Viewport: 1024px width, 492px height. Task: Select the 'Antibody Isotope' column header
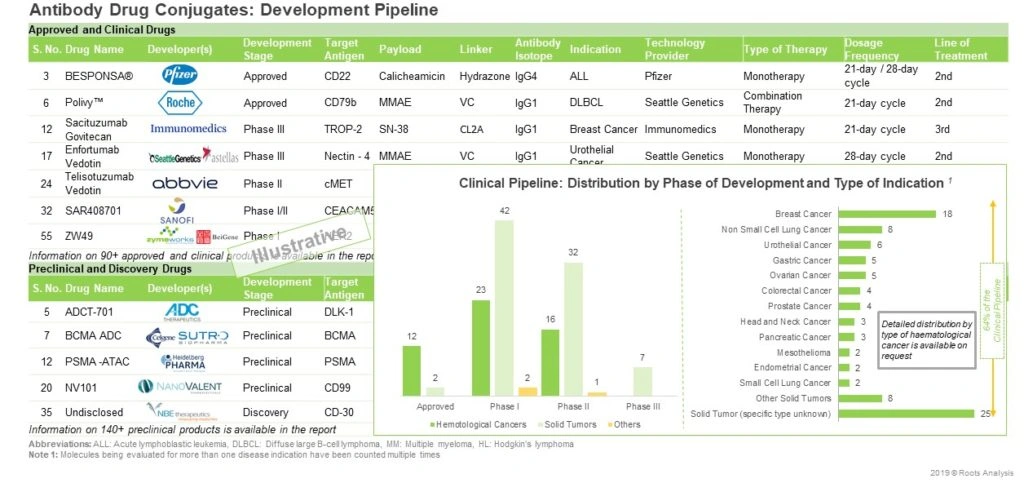[537, 49]
